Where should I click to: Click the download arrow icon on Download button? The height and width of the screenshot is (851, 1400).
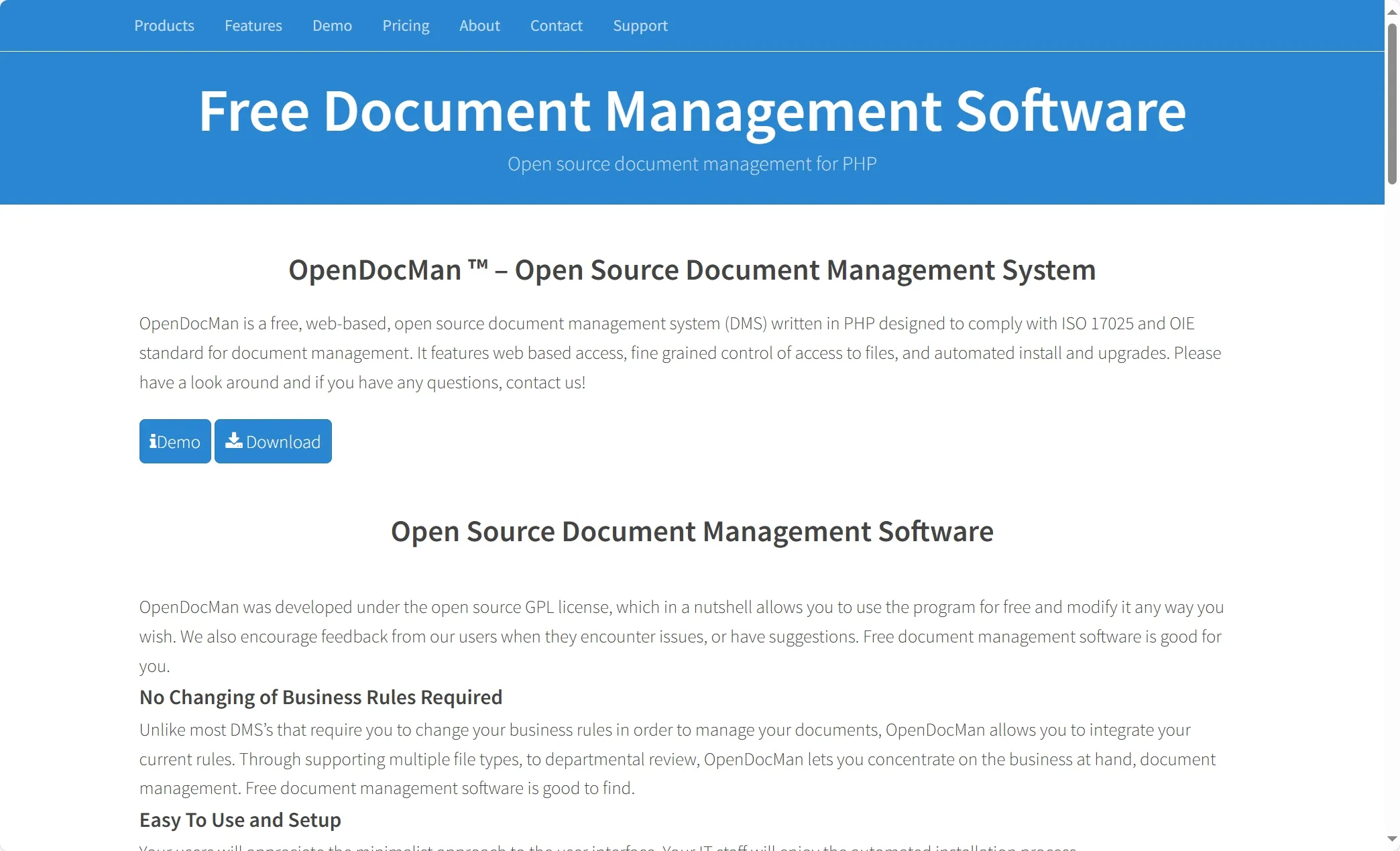[233, 440]
